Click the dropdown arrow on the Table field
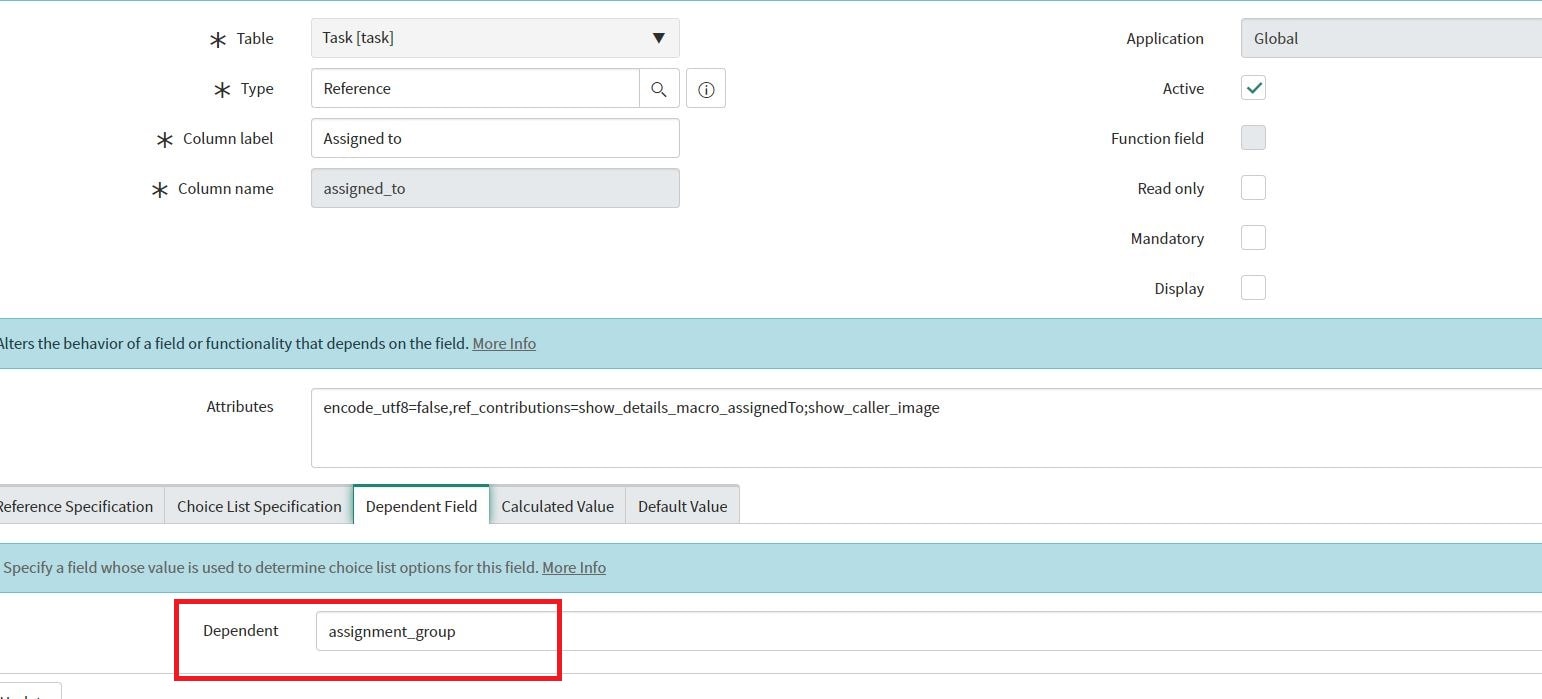 click(658, 38)
